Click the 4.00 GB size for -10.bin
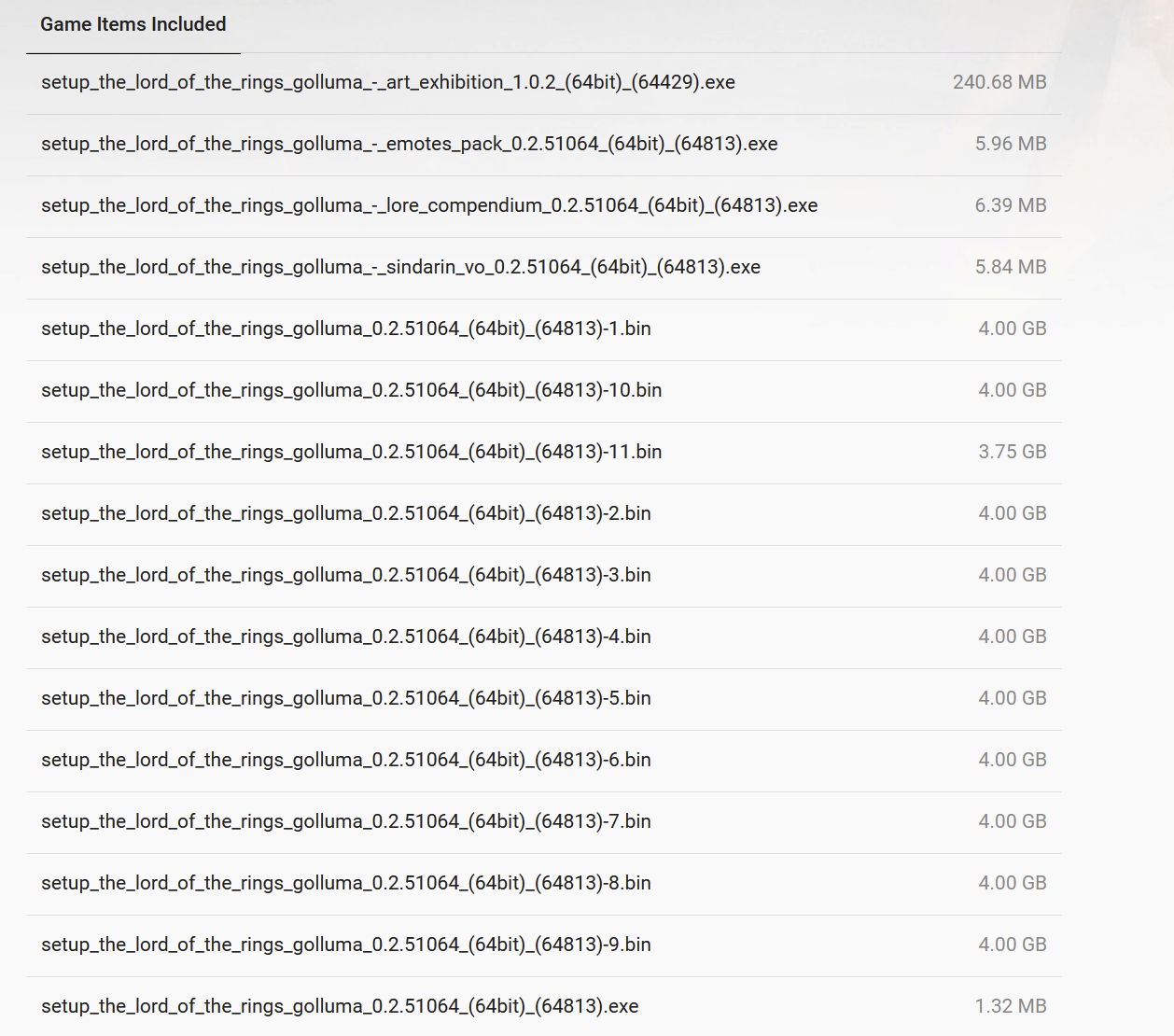 coord(1013,390)
